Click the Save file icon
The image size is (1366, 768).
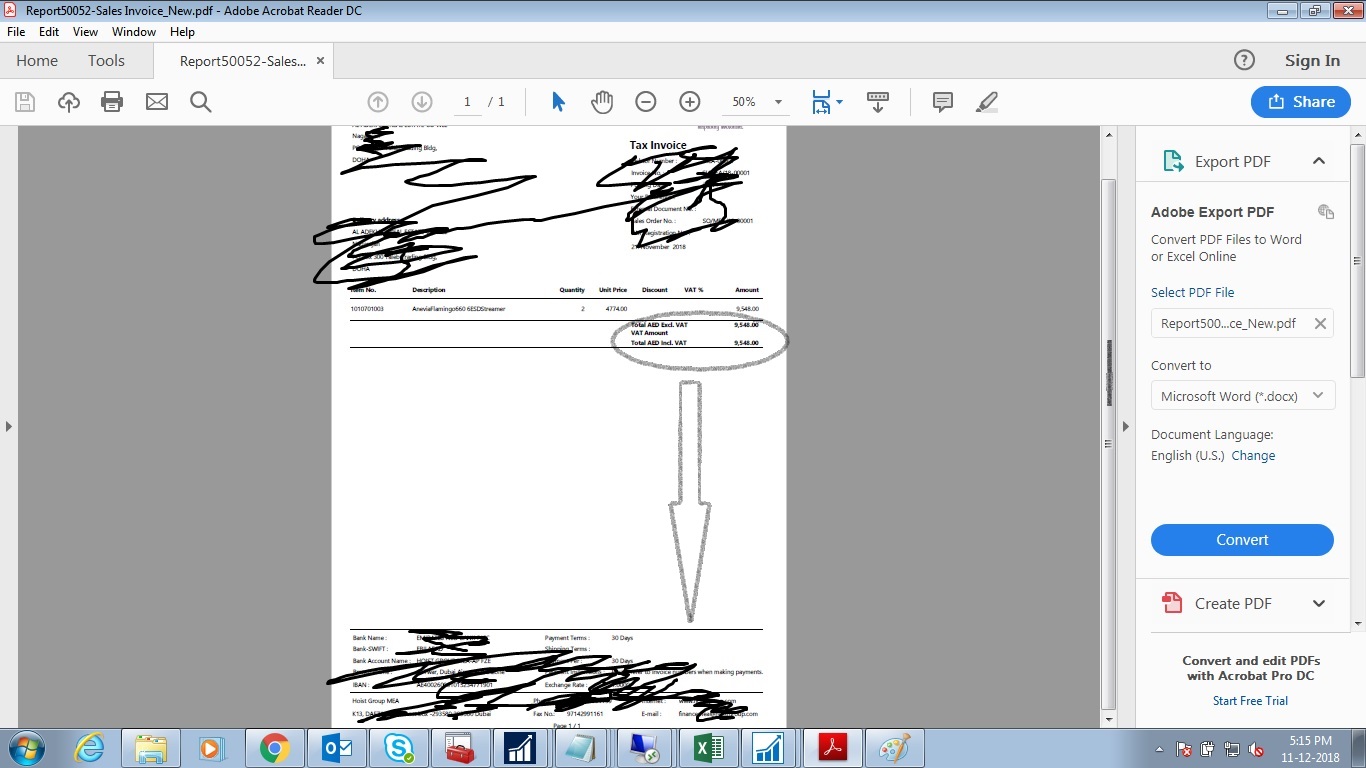coord(25,102)
